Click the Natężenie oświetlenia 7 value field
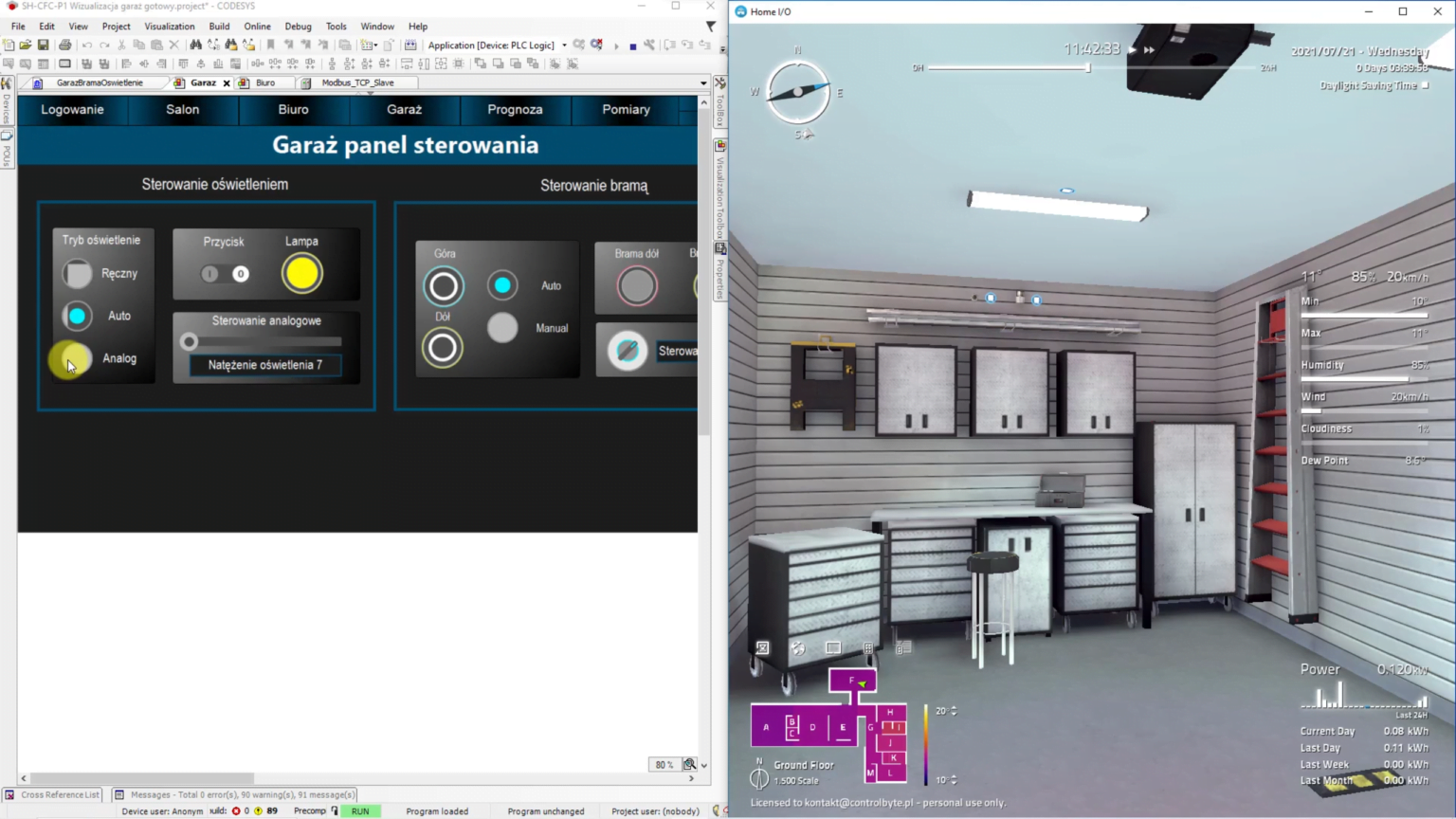This screenshot has width=1456, height=819. [265, 365]
